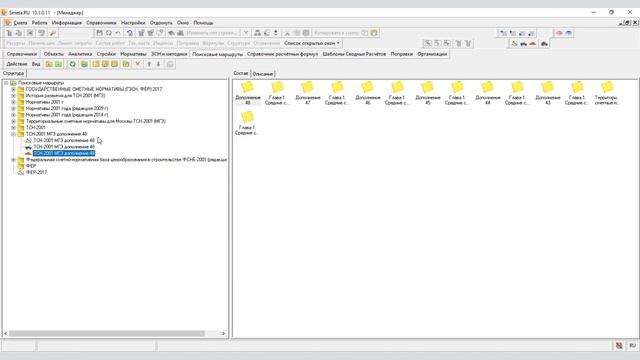
Task: Open the Территор... сметные н... folder thumbnail
Action: click(607, 93)
